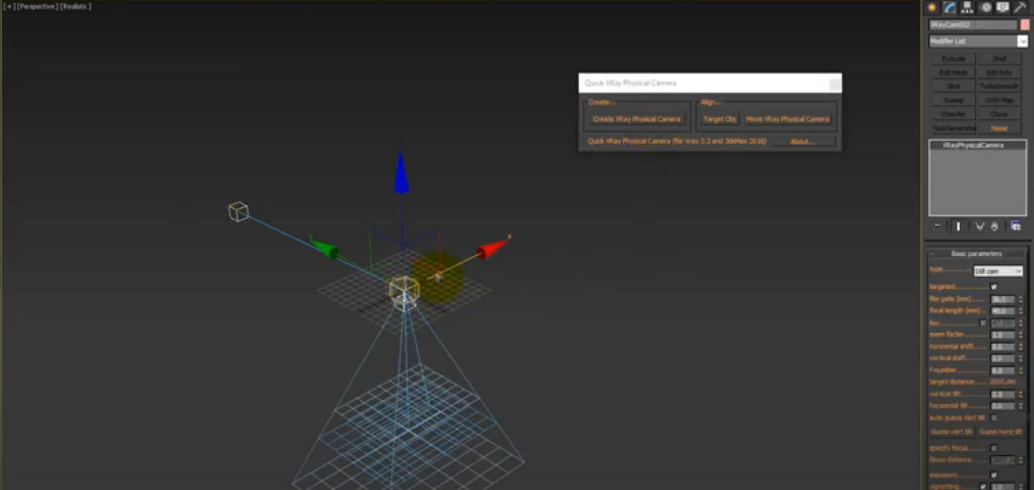The width and height of the screenshot is (1034, 490).
Task: Click the Shell modifier button
Action: pos(999,59)
